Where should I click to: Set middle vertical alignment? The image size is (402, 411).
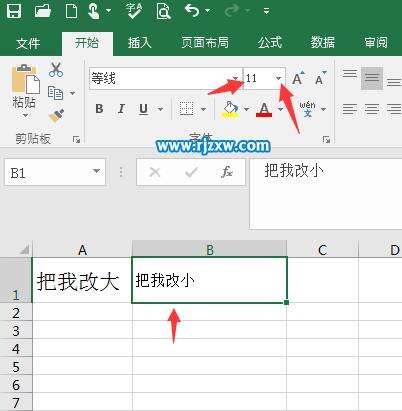tap(372, 78)
